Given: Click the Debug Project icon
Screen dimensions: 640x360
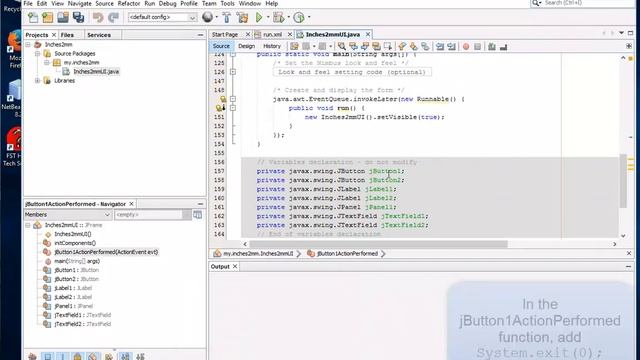Looking at the screenshot, I should tap(278, 17).
